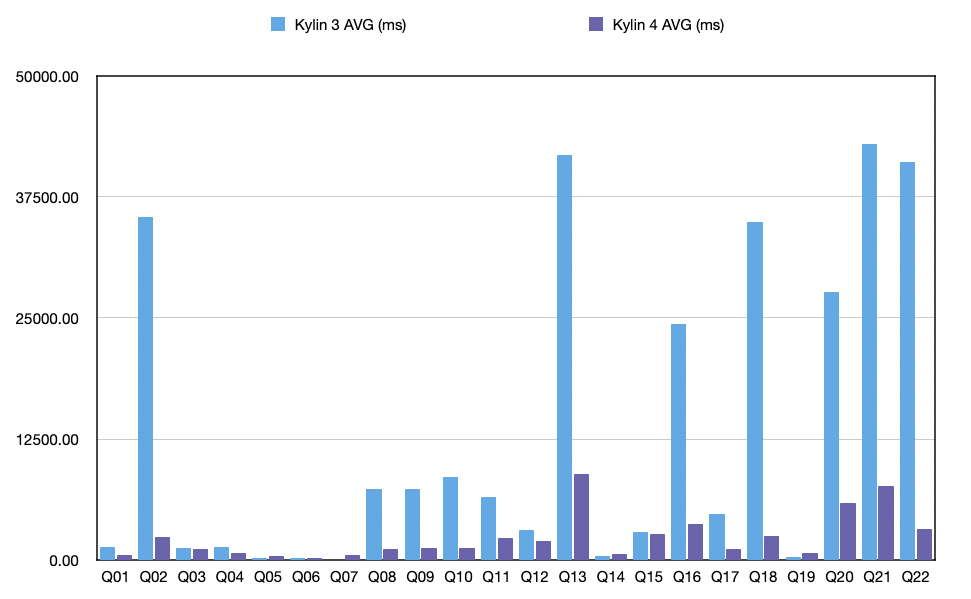971x599 pixels.
Task: Select the blue Kylin 3 bar for Q18
Action: pyautogui.click(x=755, y=391)
